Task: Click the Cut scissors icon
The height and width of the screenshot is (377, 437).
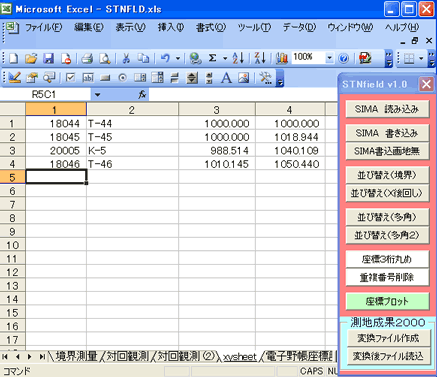Action: pyautogui.click(x=126, y=59)
